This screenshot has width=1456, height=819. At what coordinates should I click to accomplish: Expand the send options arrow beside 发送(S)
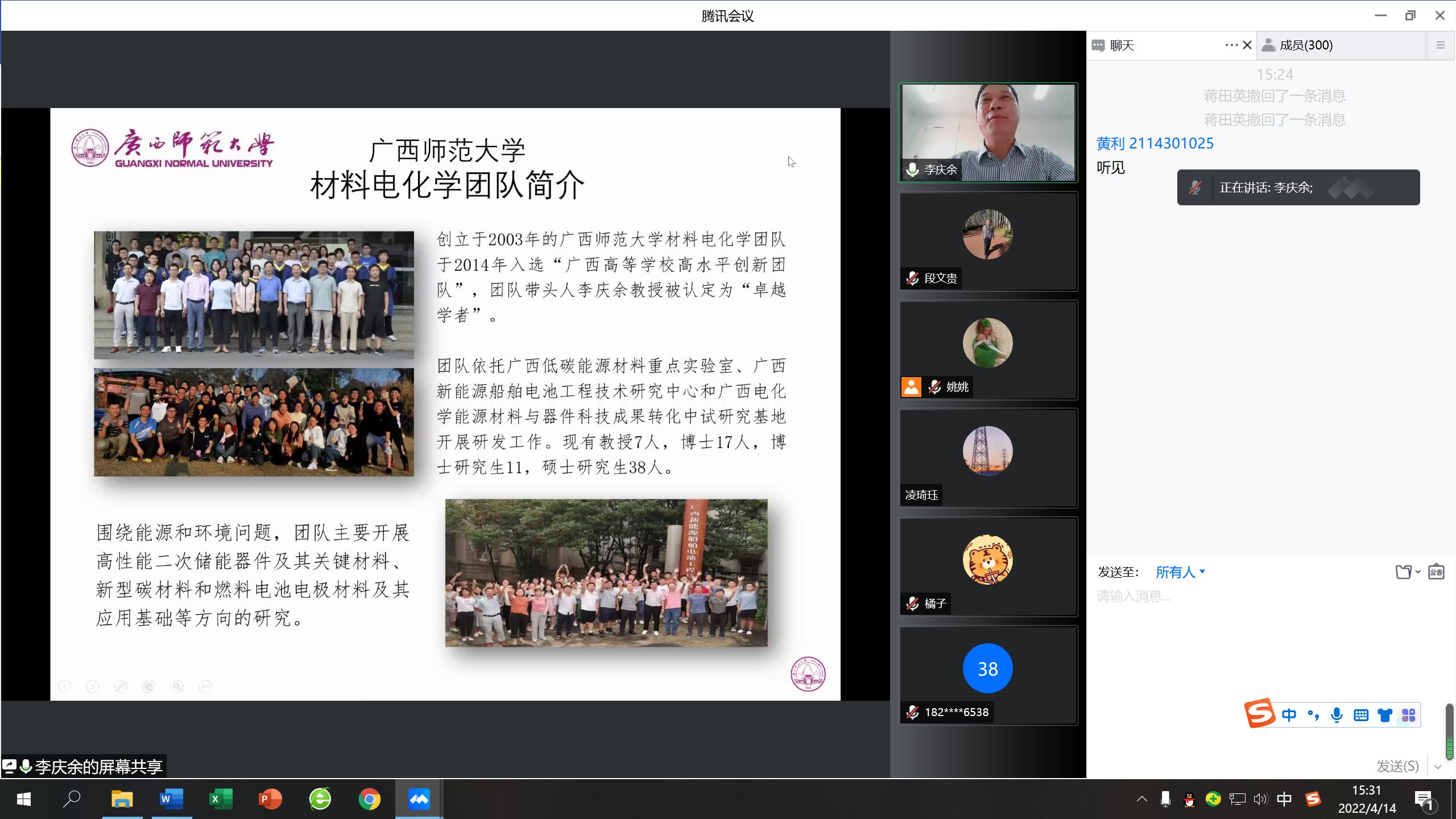(1438, 767)
